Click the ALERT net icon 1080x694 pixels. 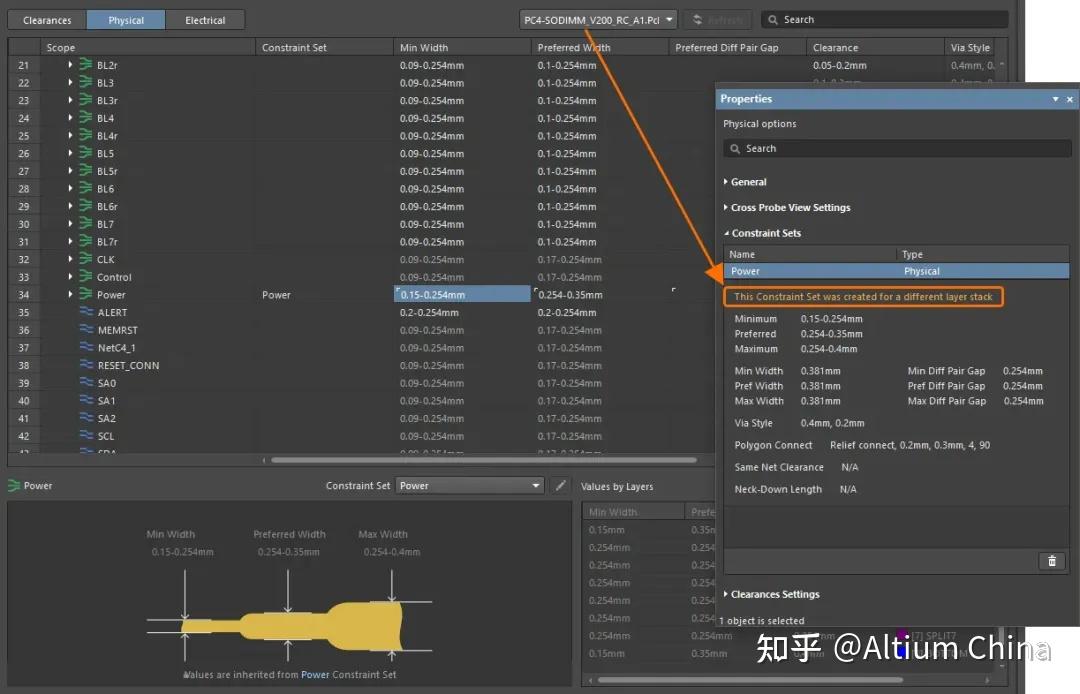point(86,312)
